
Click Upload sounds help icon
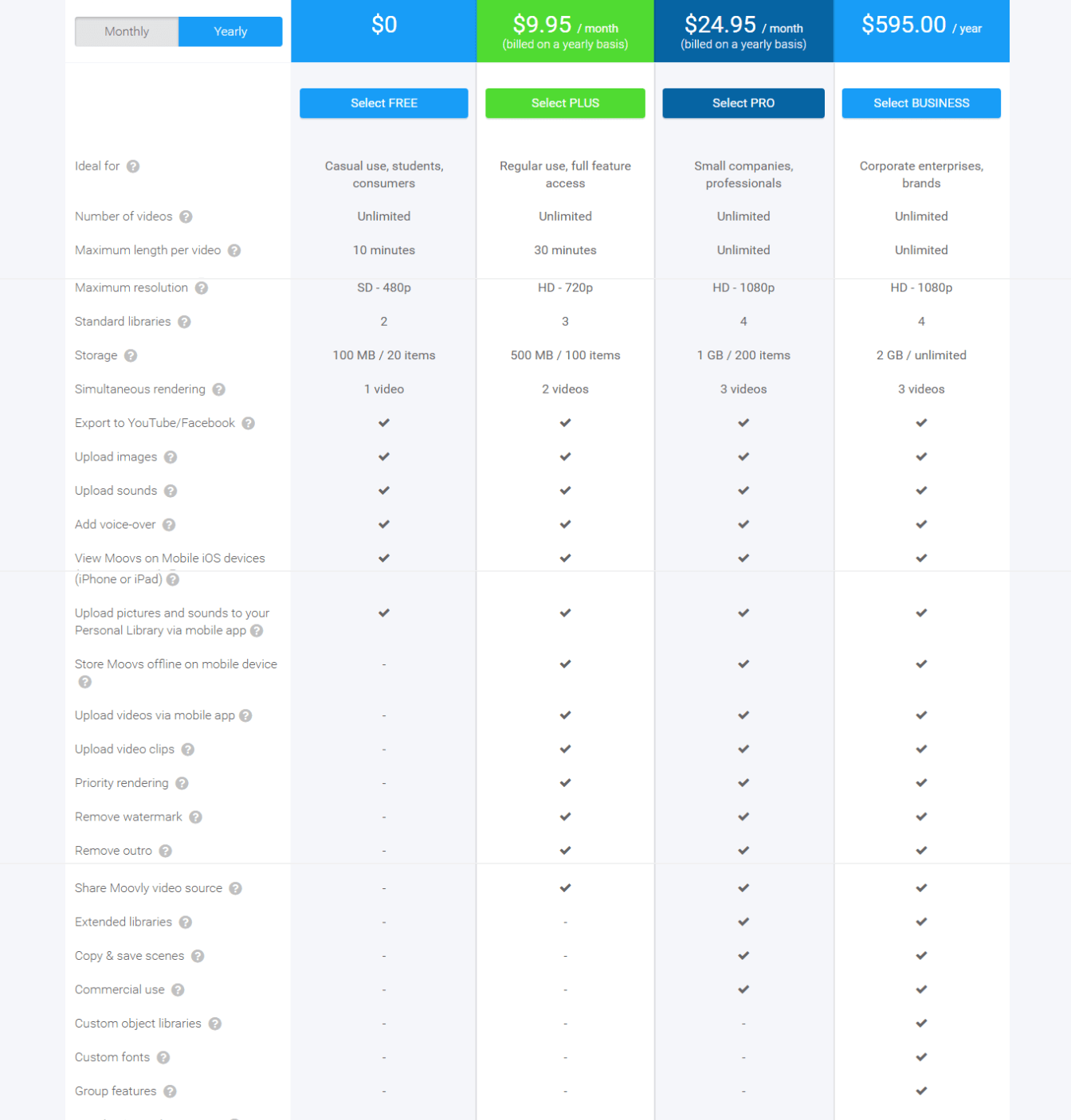(x=171, y=491)
